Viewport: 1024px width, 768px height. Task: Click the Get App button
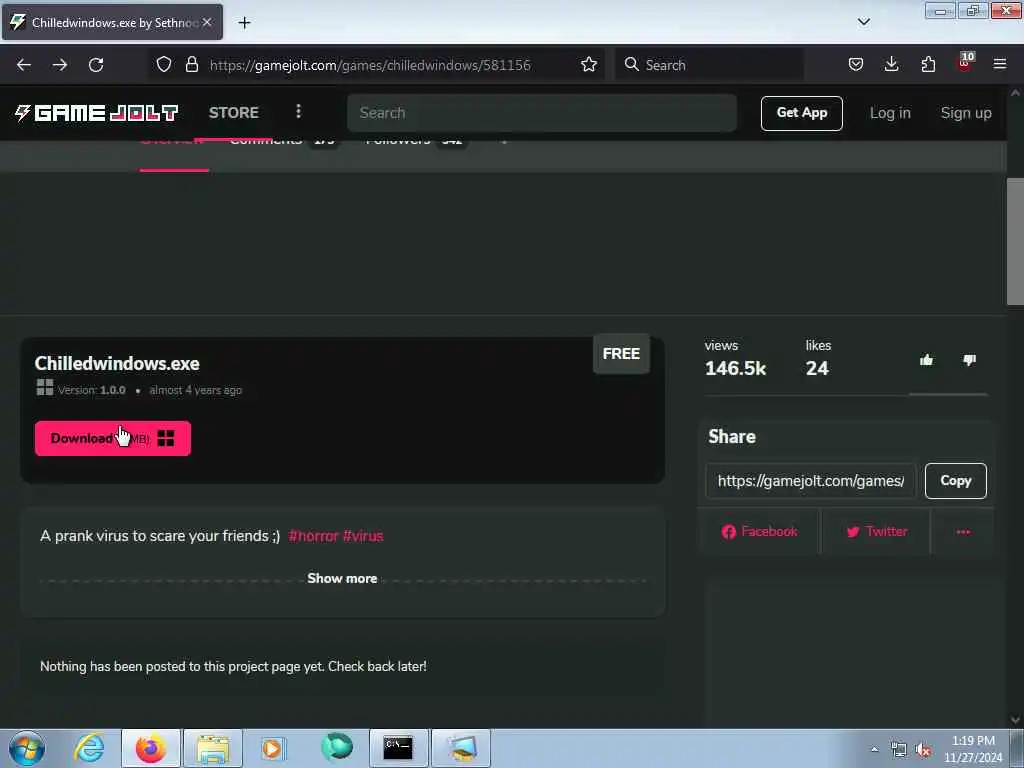point(801,113)
